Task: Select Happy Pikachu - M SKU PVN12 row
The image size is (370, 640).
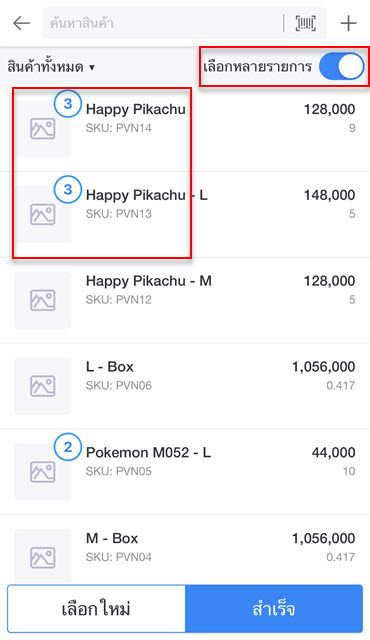Action: tap(185, 300)
